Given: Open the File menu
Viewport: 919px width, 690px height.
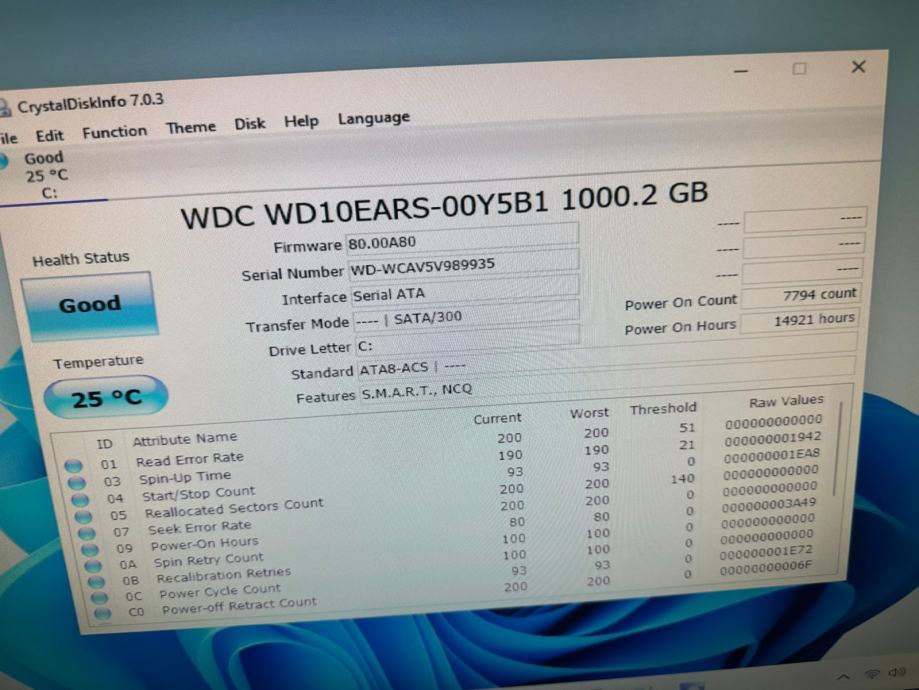Looking at the screenshot, I should [8, 138].
